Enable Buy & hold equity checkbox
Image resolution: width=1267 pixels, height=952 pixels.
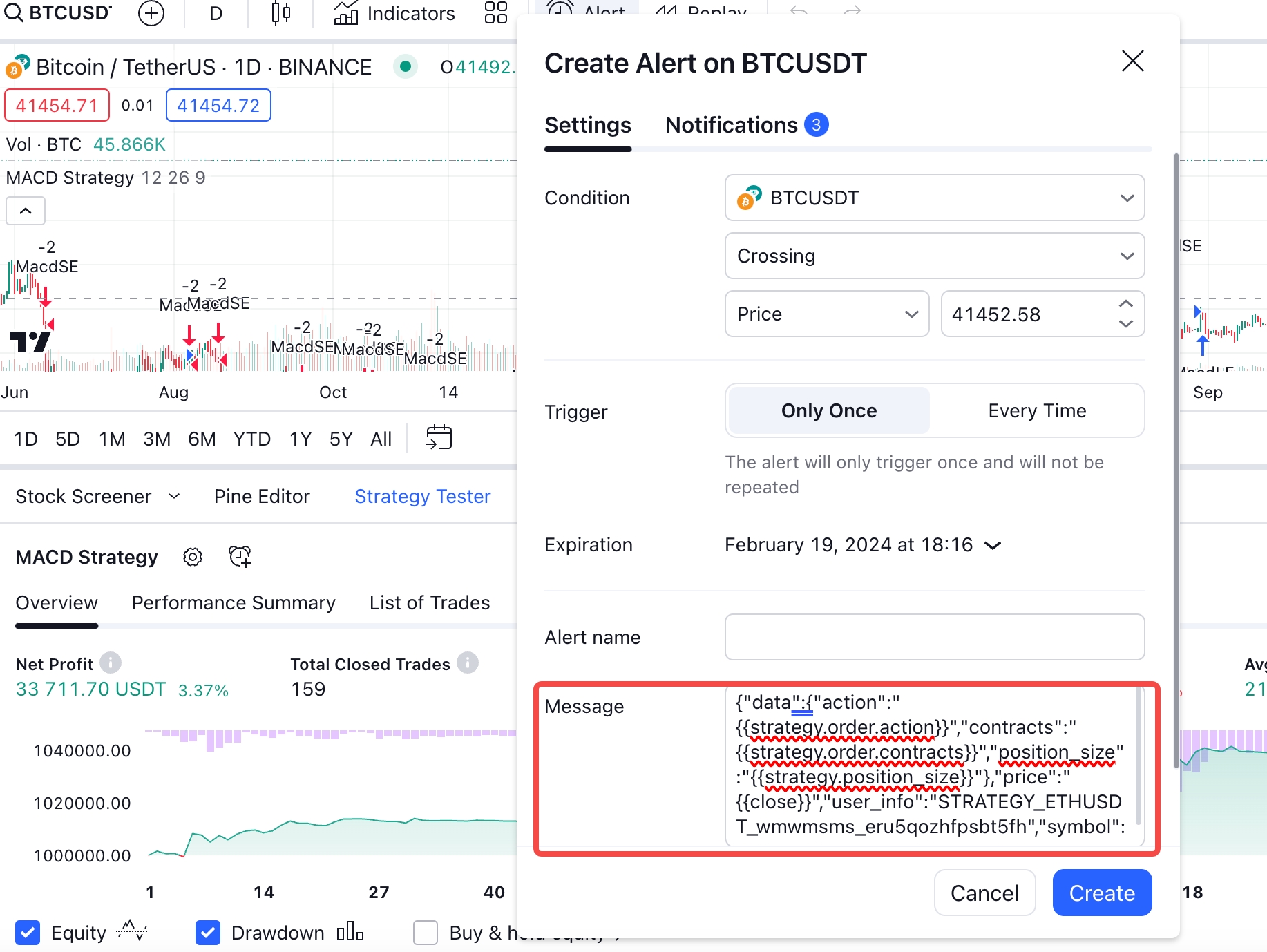426,933
